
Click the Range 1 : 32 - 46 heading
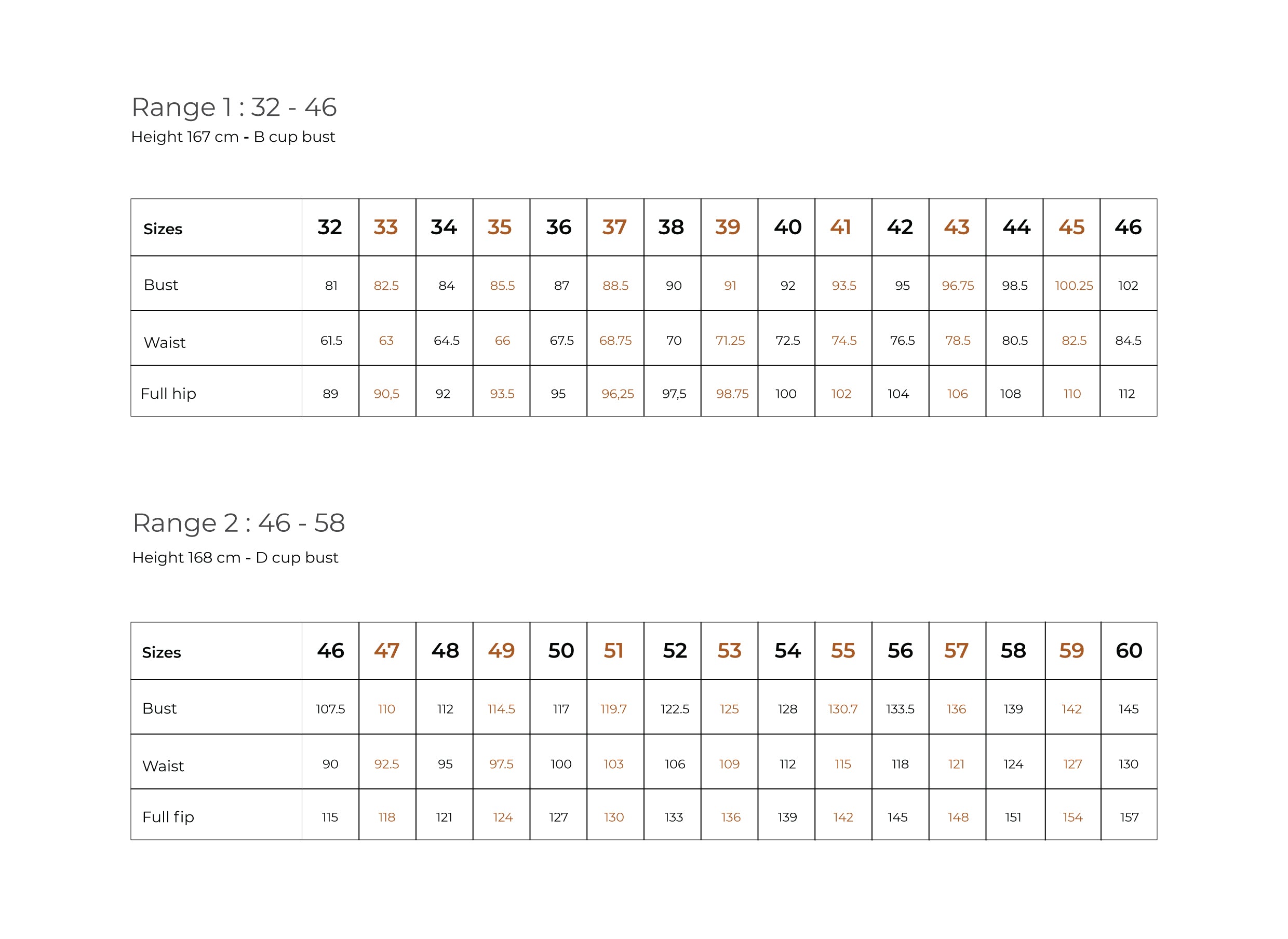click(x=234, y=108)
